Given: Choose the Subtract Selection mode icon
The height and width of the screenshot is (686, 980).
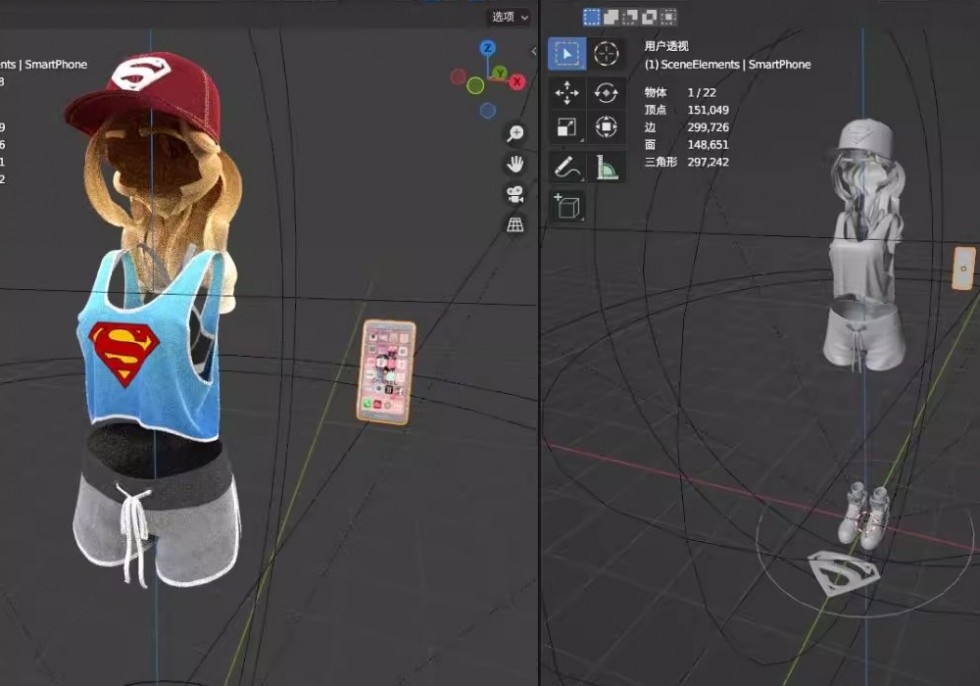Looking at the screenshot, I should tap(630, 17).
